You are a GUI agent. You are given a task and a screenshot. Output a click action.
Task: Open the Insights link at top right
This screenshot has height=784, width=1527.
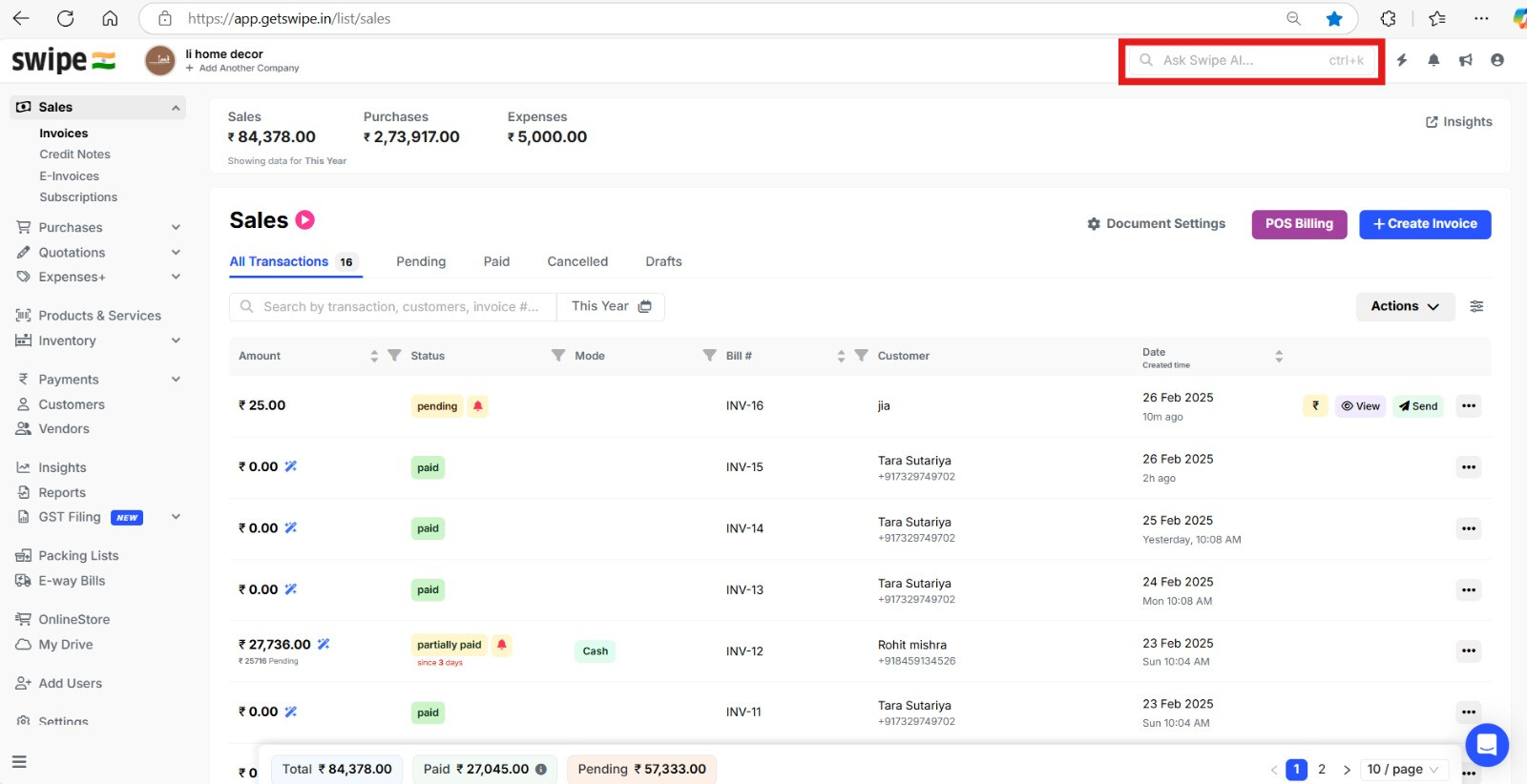(1458, 122)
